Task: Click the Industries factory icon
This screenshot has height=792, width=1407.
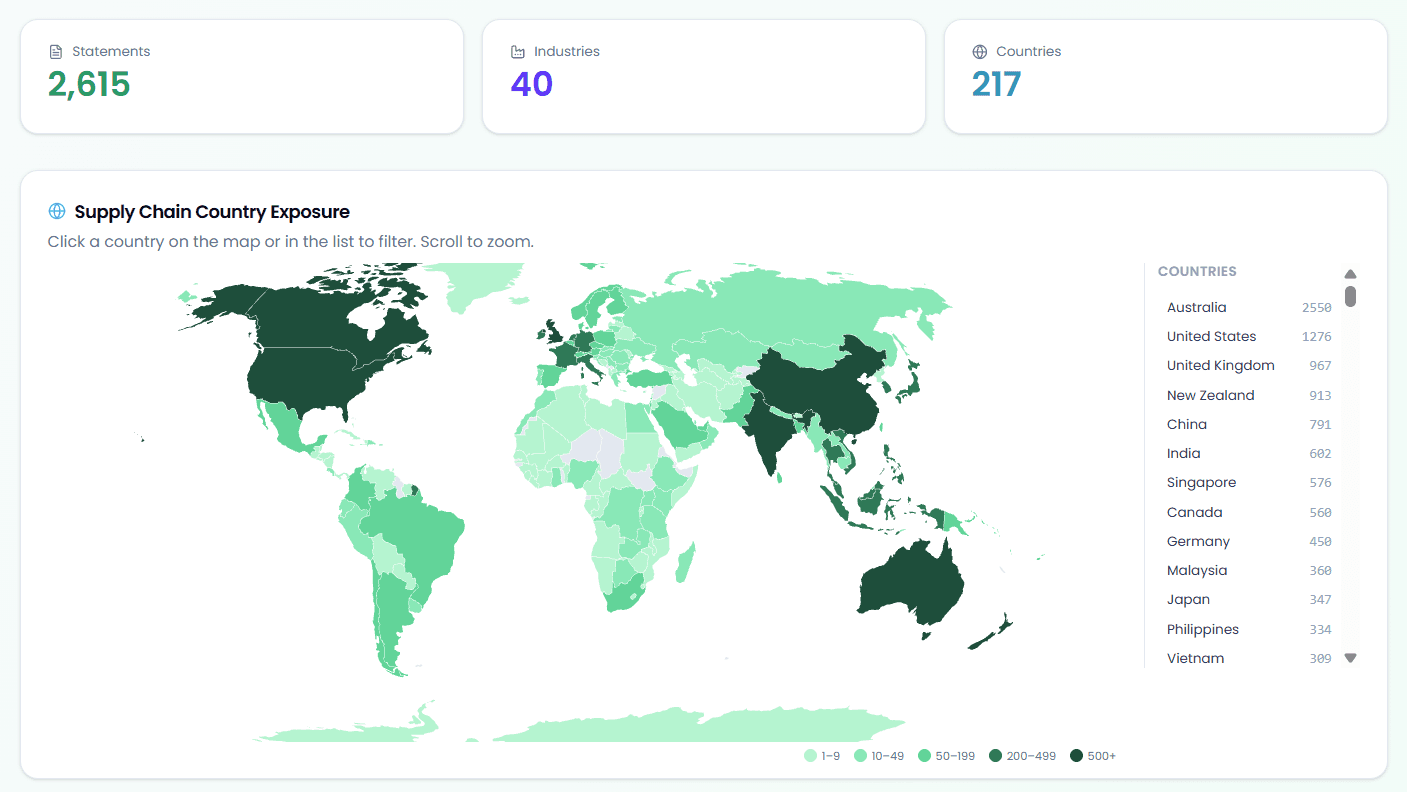Action: pos(518,52)
